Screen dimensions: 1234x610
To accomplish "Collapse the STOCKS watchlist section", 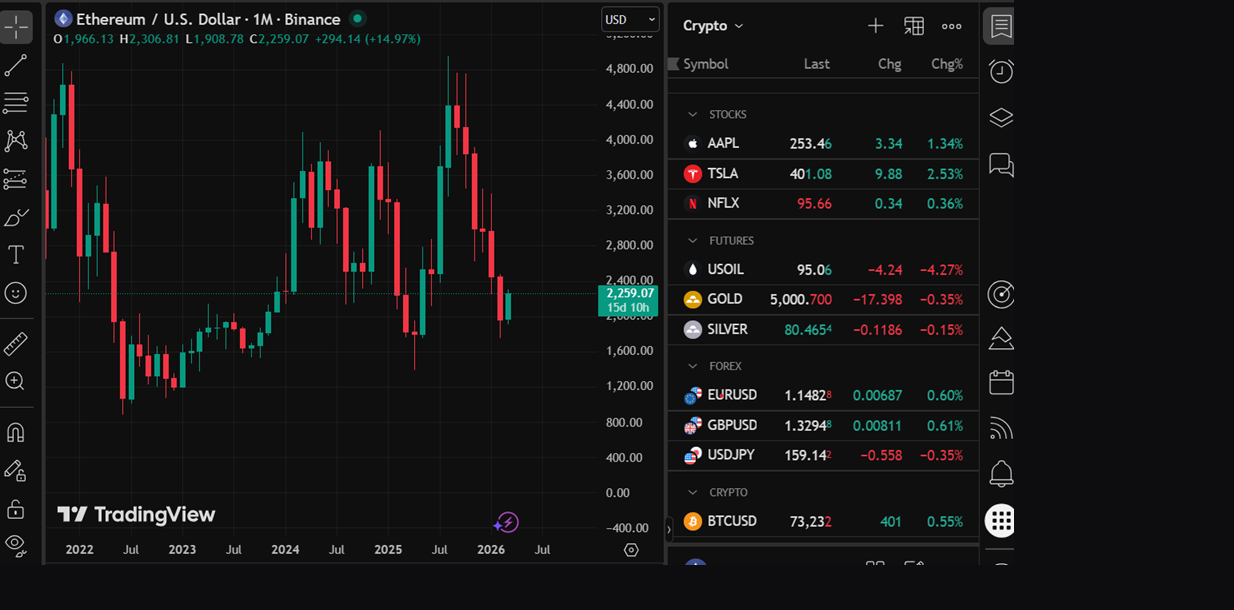I will 694,114.
